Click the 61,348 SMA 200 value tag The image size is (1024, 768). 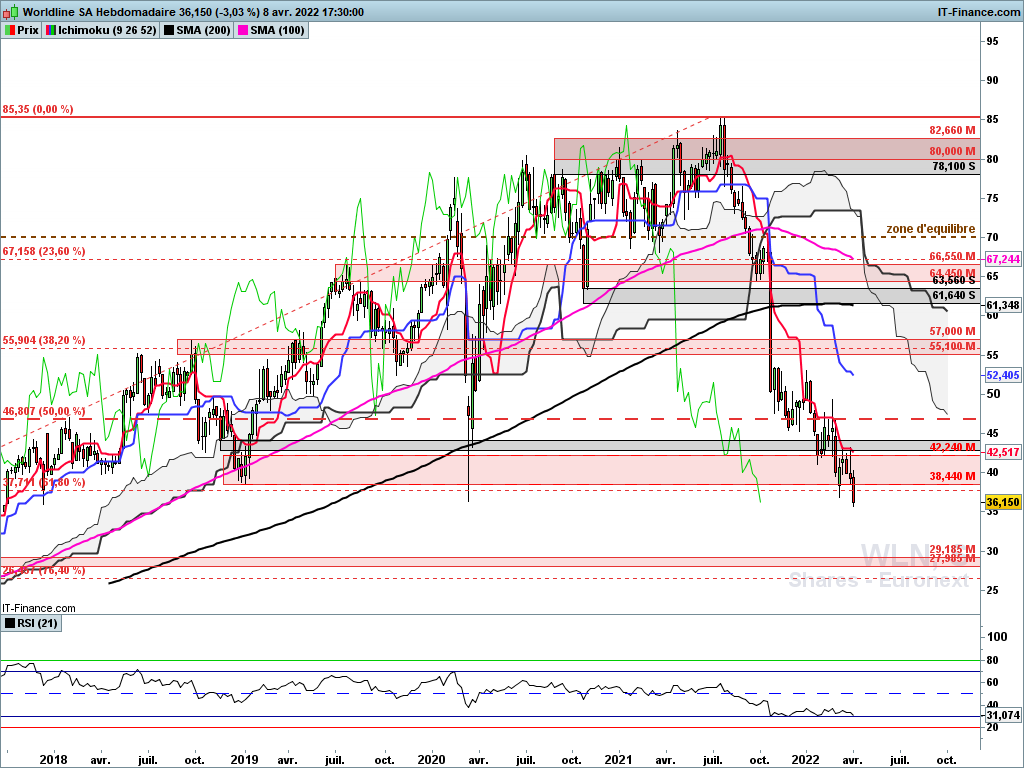[1002, 305]
